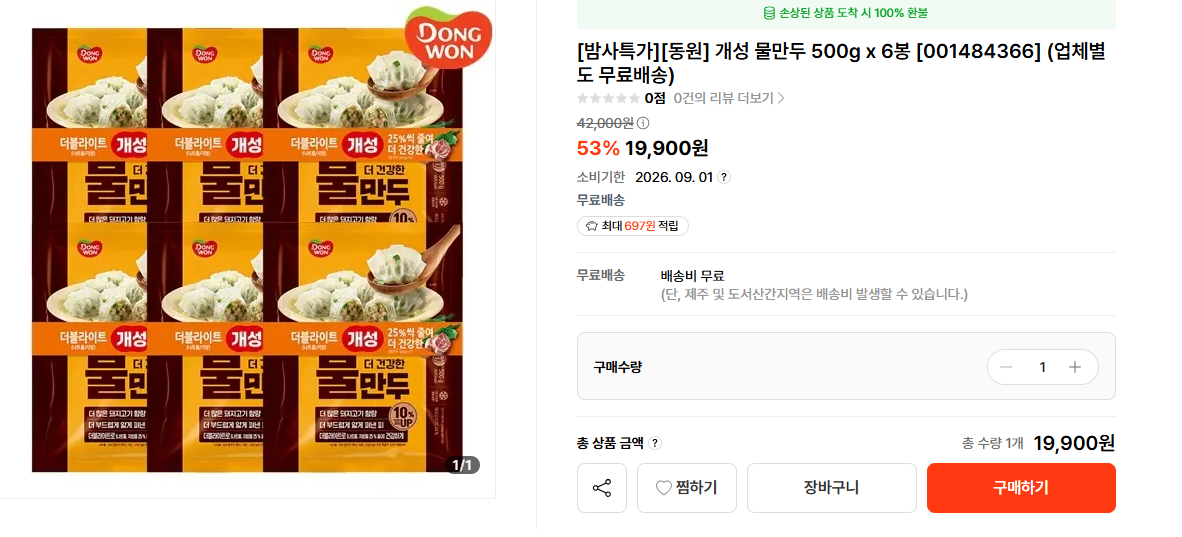Screen dimensions: 1182x537
Task: Click the share icon button
Action: pyautogui.click(x=602, y=488)
